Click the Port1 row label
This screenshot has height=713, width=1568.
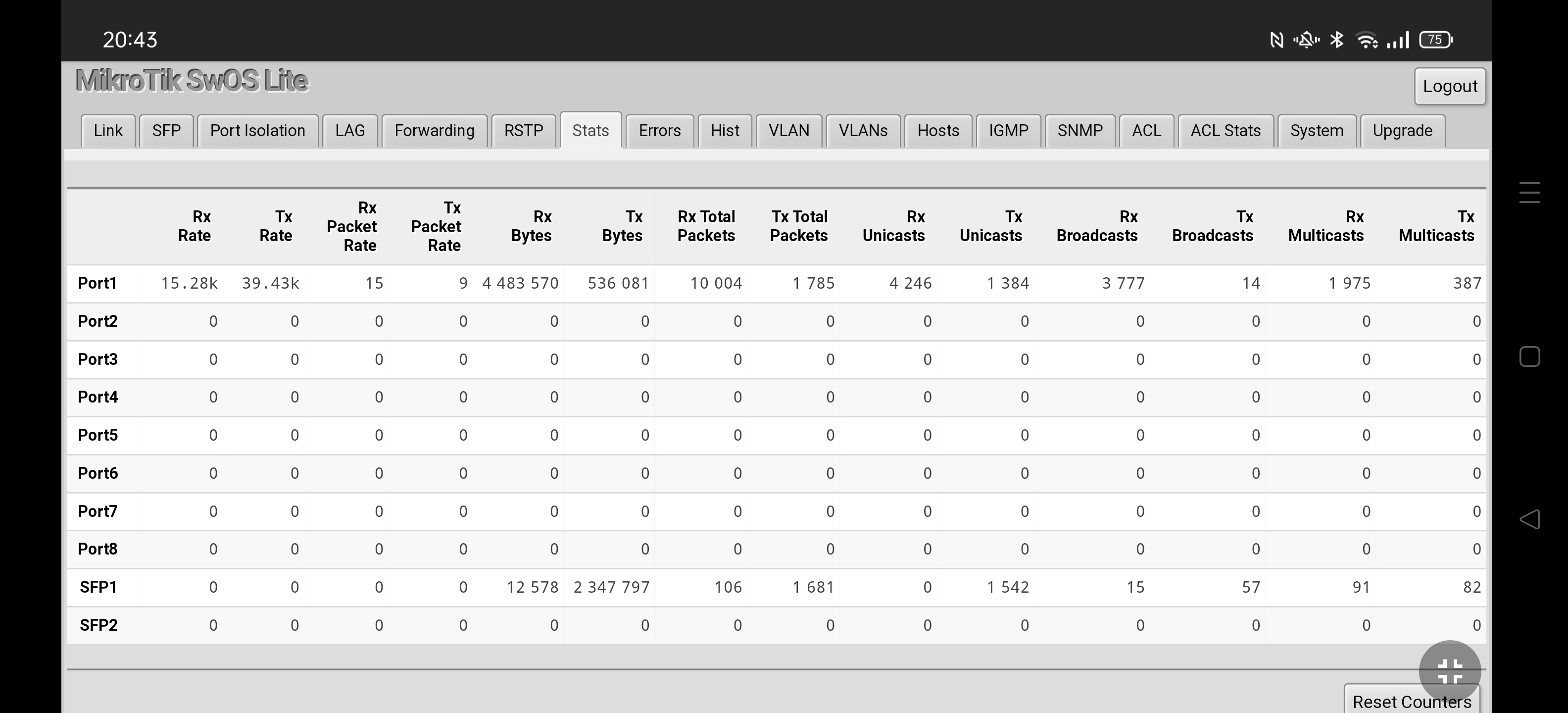98,283
